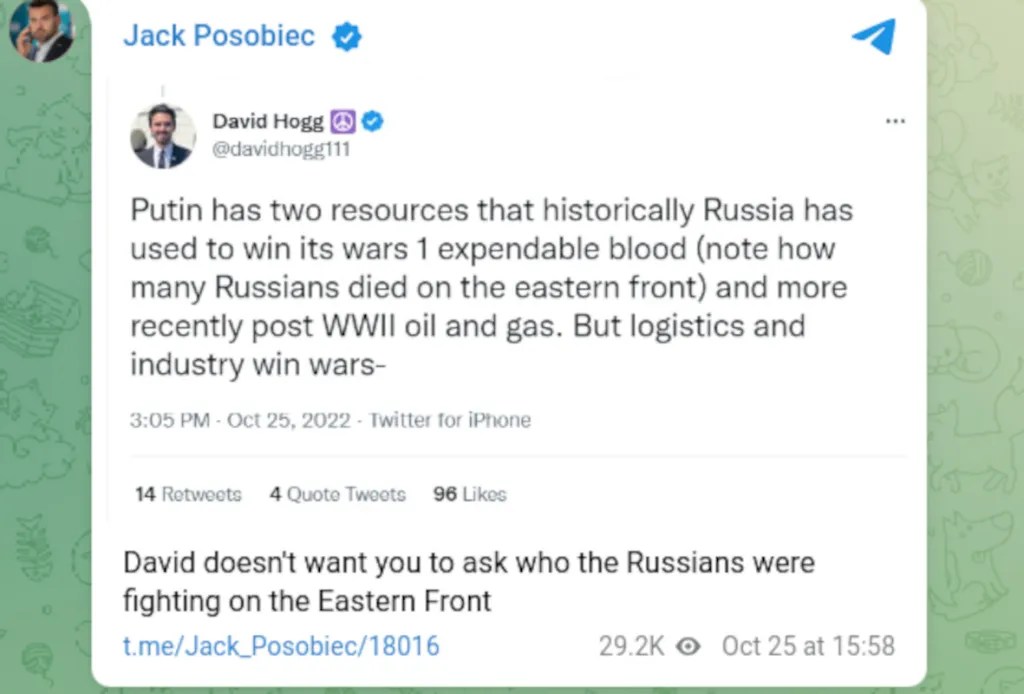
Task: Click the 3:05 PM Oct 25, 2022 timestamp
Action: point(240,420)
